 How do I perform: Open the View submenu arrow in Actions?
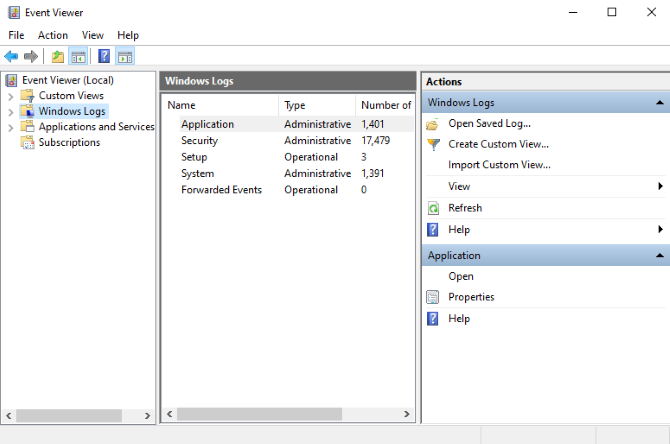pyautogui.click(x=660, y=186)
